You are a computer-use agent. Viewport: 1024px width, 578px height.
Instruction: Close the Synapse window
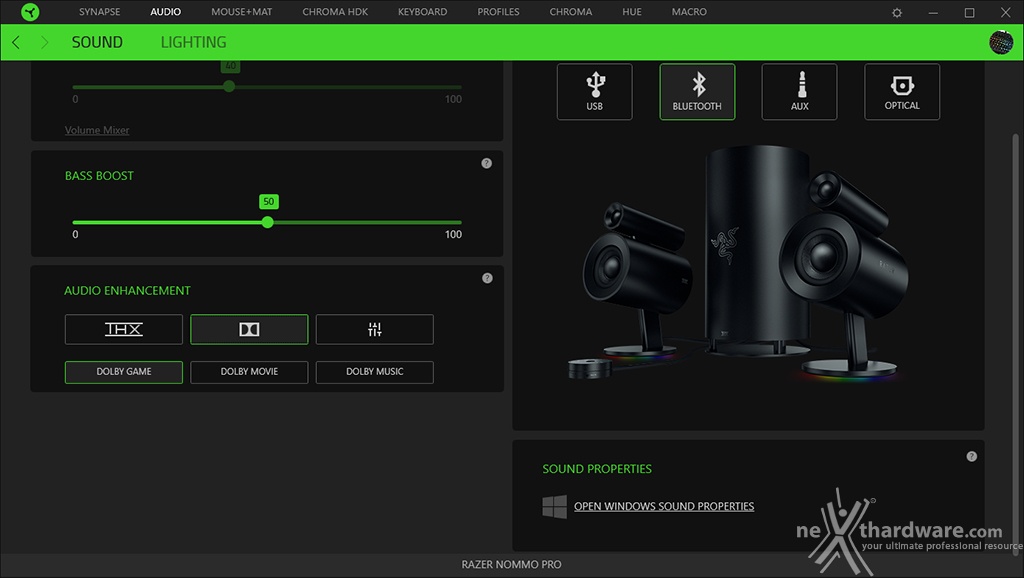coord(1006,12)
